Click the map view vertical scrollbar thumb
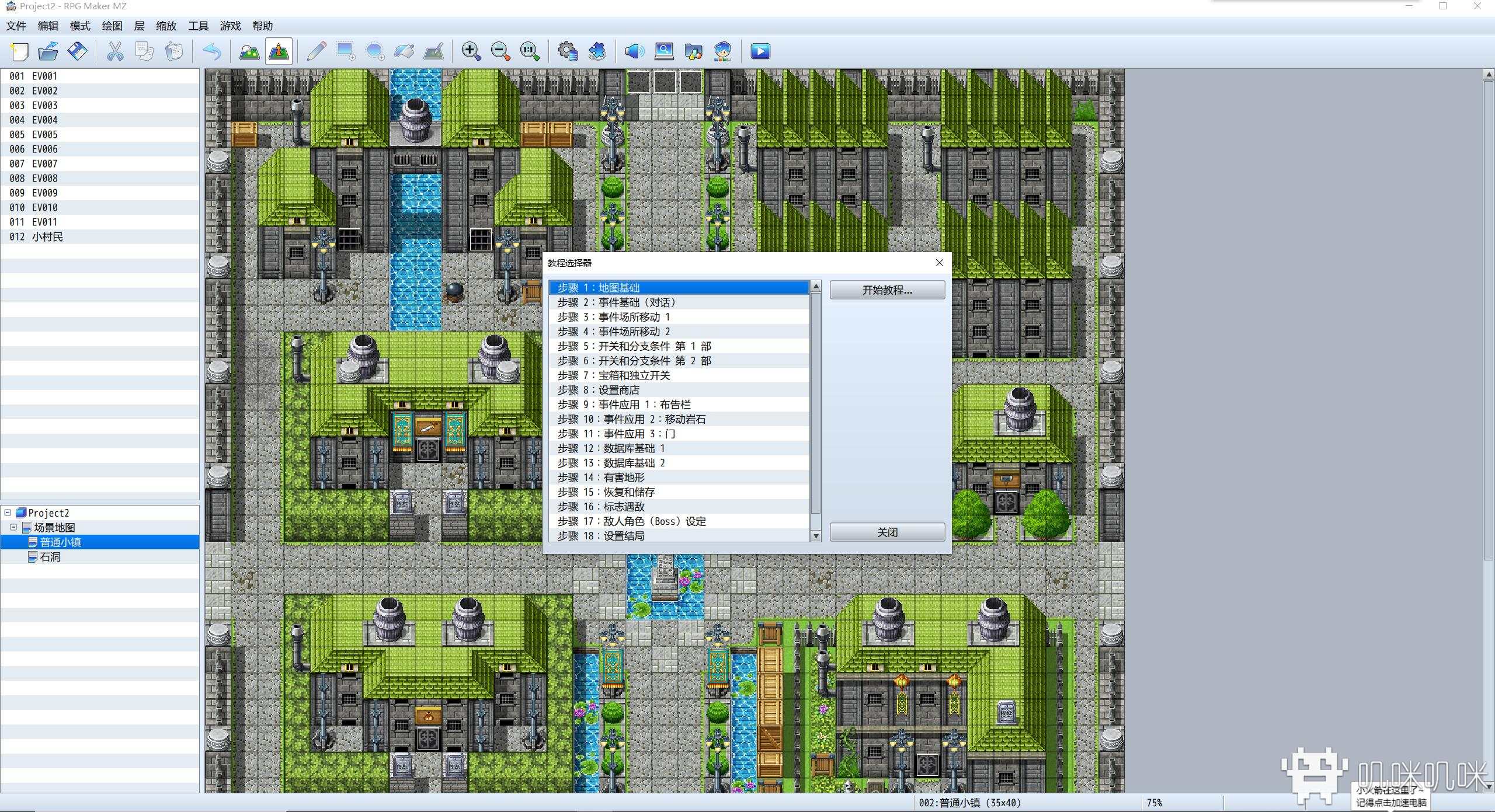 (x=1489, y=320)
